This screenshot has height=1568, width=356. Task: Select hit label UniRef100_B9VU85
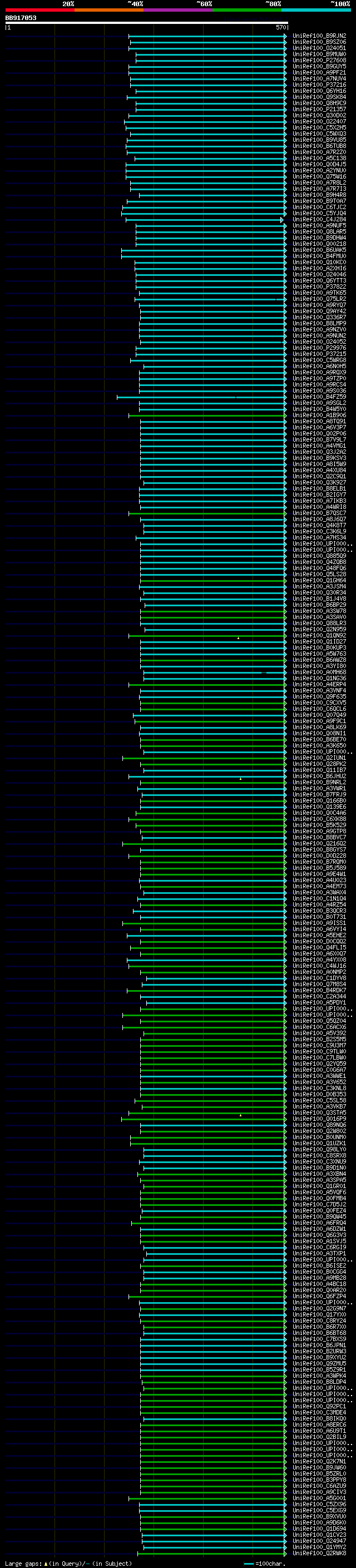319,140
